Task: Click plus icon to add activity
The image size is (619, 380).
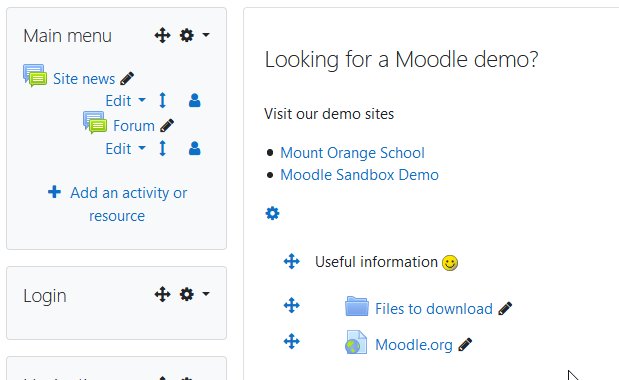Action: point(54,192)
